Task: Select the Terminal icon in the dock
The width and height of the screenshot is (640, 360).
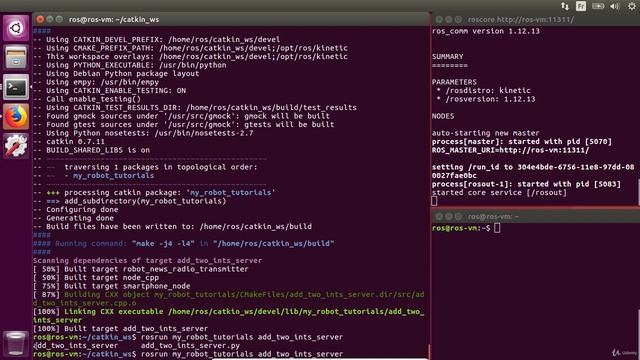Action: point(16,87)
